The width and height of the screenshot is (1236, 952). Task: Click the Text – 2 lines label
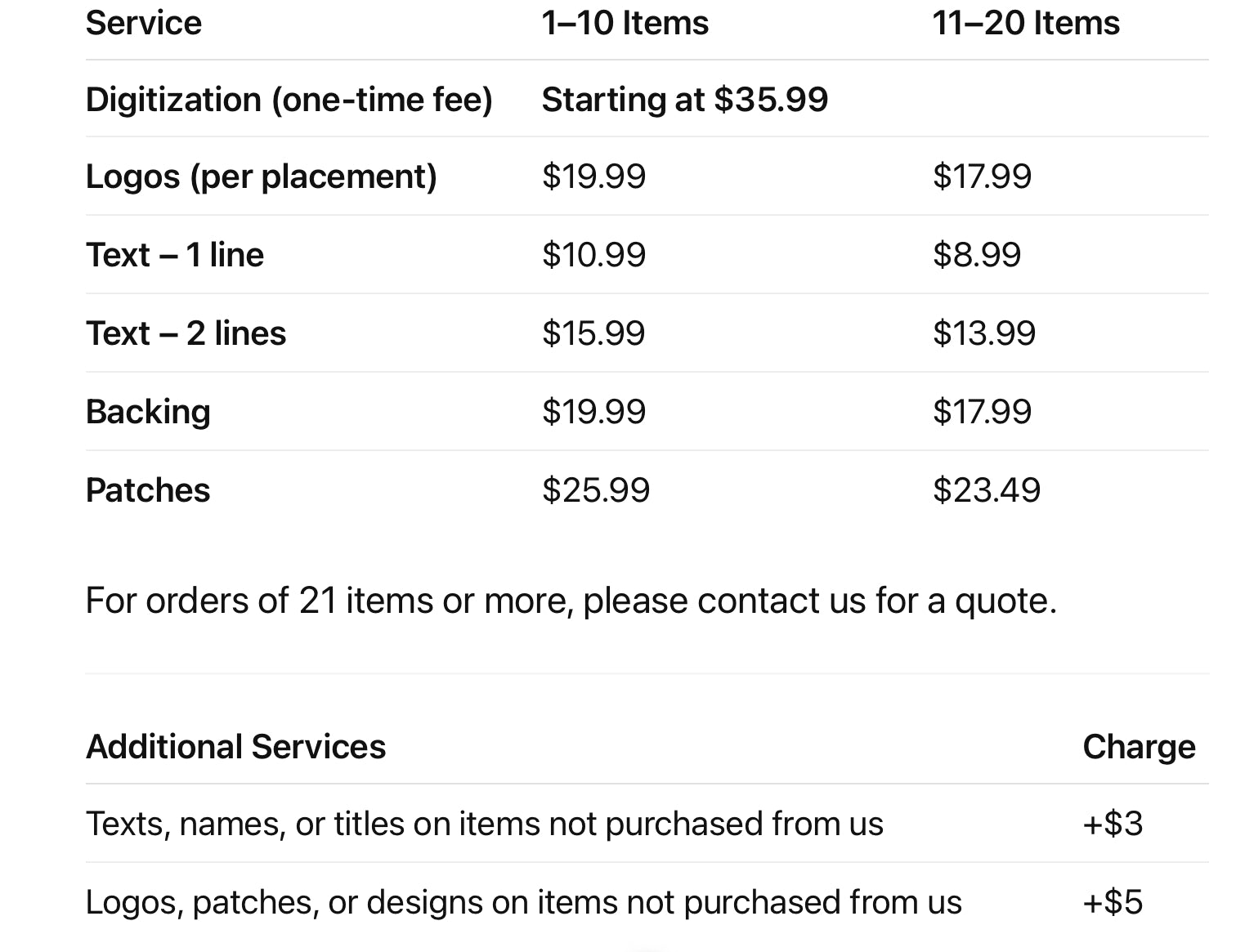[x=186, y=333]
